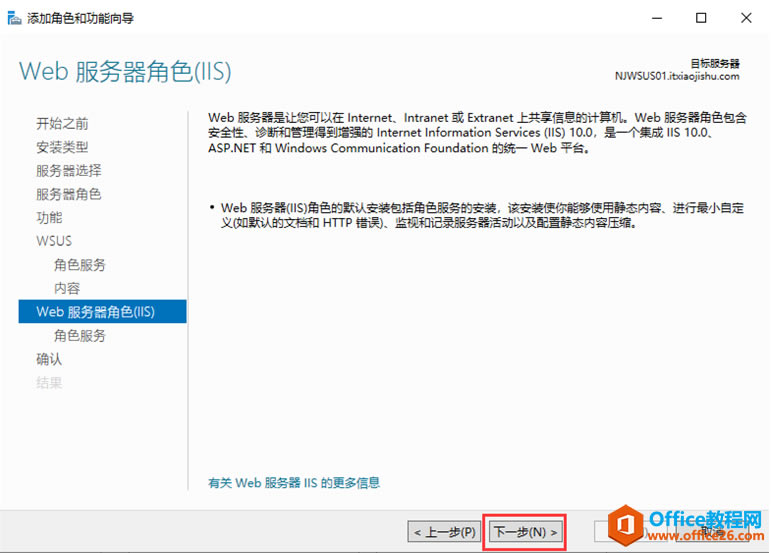Go to 开始之前 step
Image resolution: width=771 pixels, height=553 pixels.
click(x=62, y=123)
